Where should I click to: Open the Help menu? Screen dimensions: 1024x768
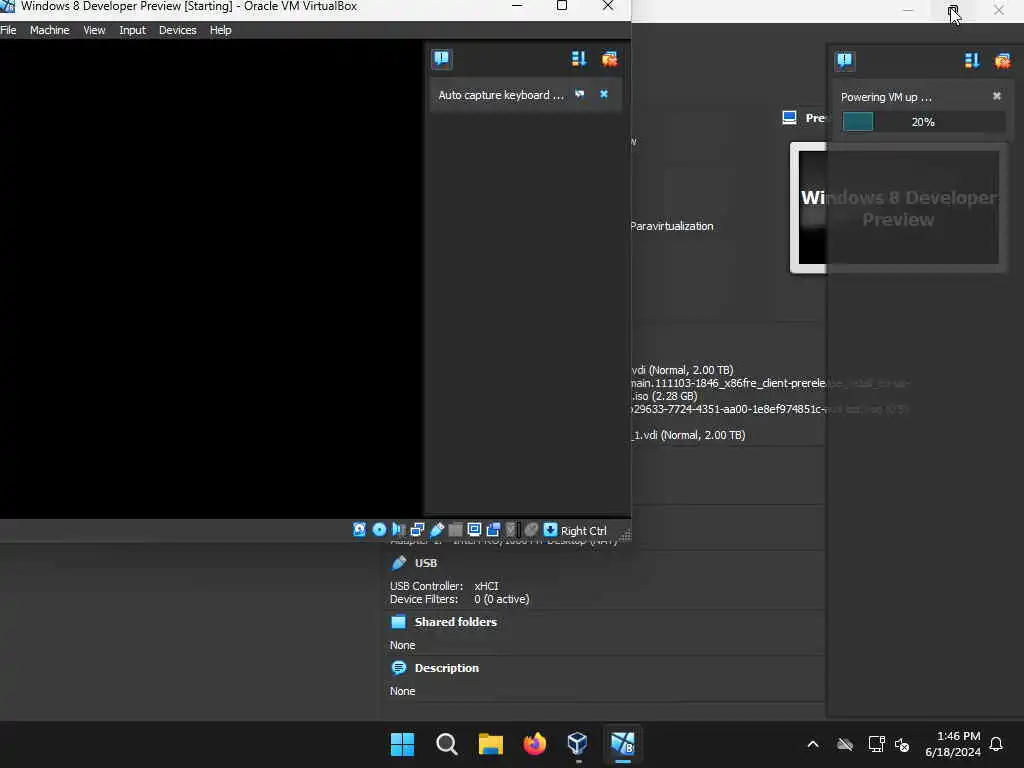pos(221,30)
